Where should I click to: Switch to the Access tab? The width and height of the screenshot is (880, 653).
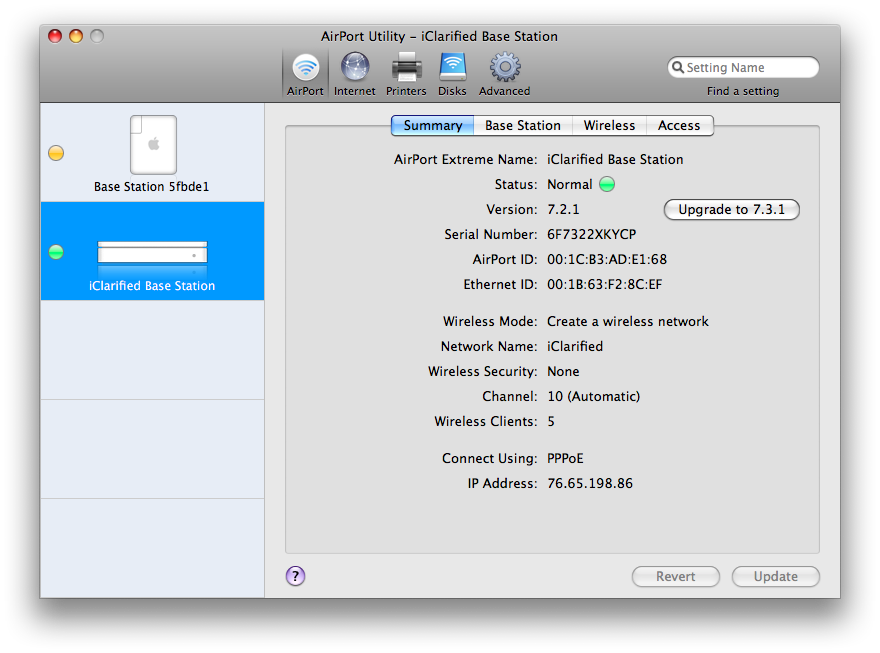678,126
